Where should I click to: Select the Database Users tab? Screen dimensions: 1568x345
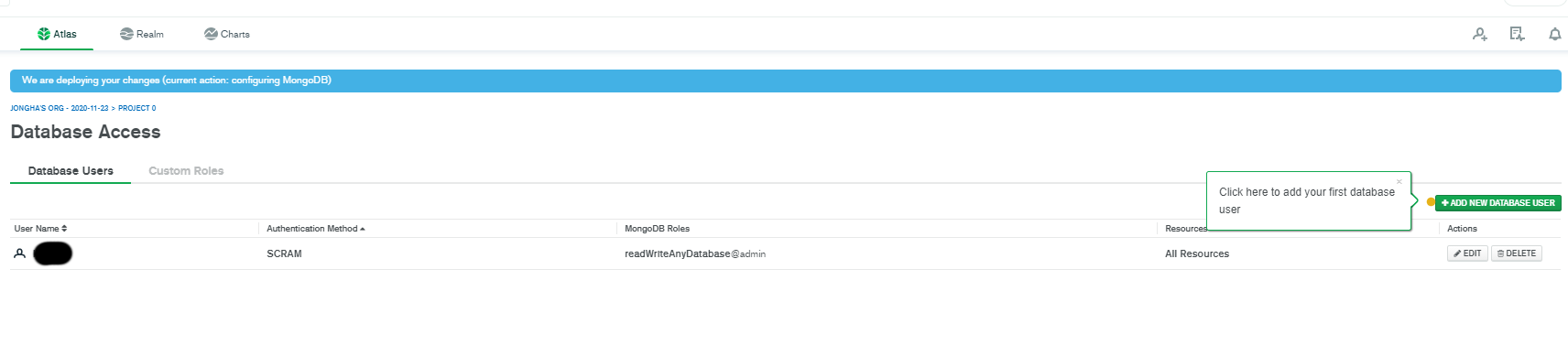[71, 171]
